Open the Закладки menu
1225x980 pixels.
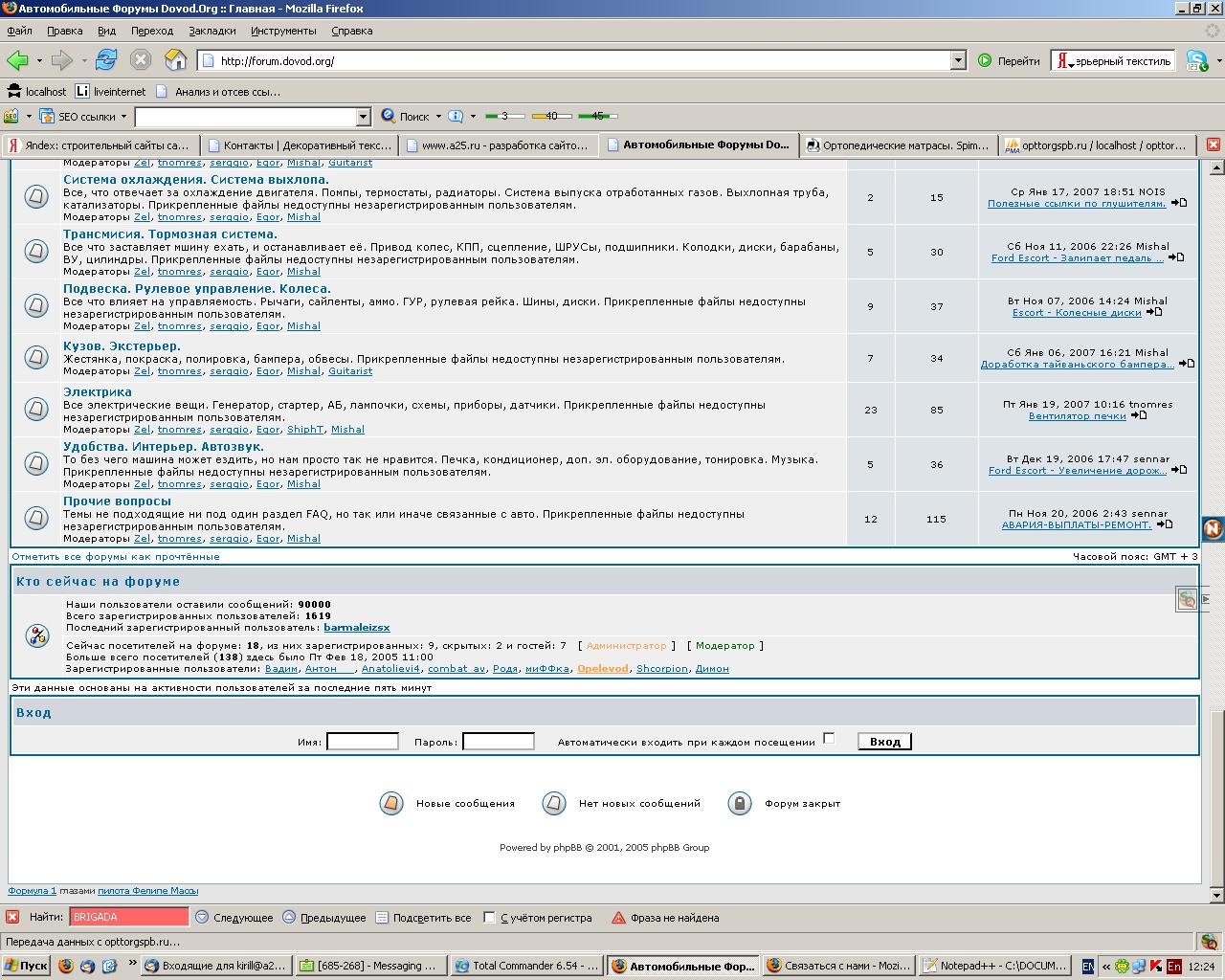tap(212, 31)
